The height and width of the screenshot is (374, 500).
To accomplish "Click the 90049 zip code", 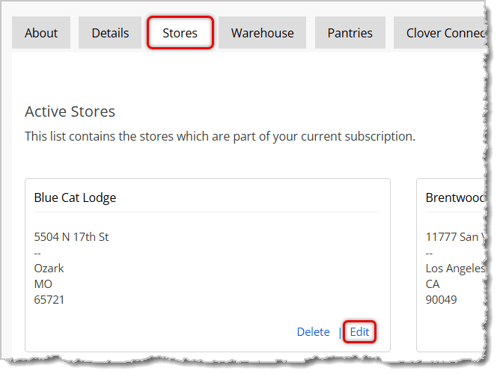I will 441,300.
